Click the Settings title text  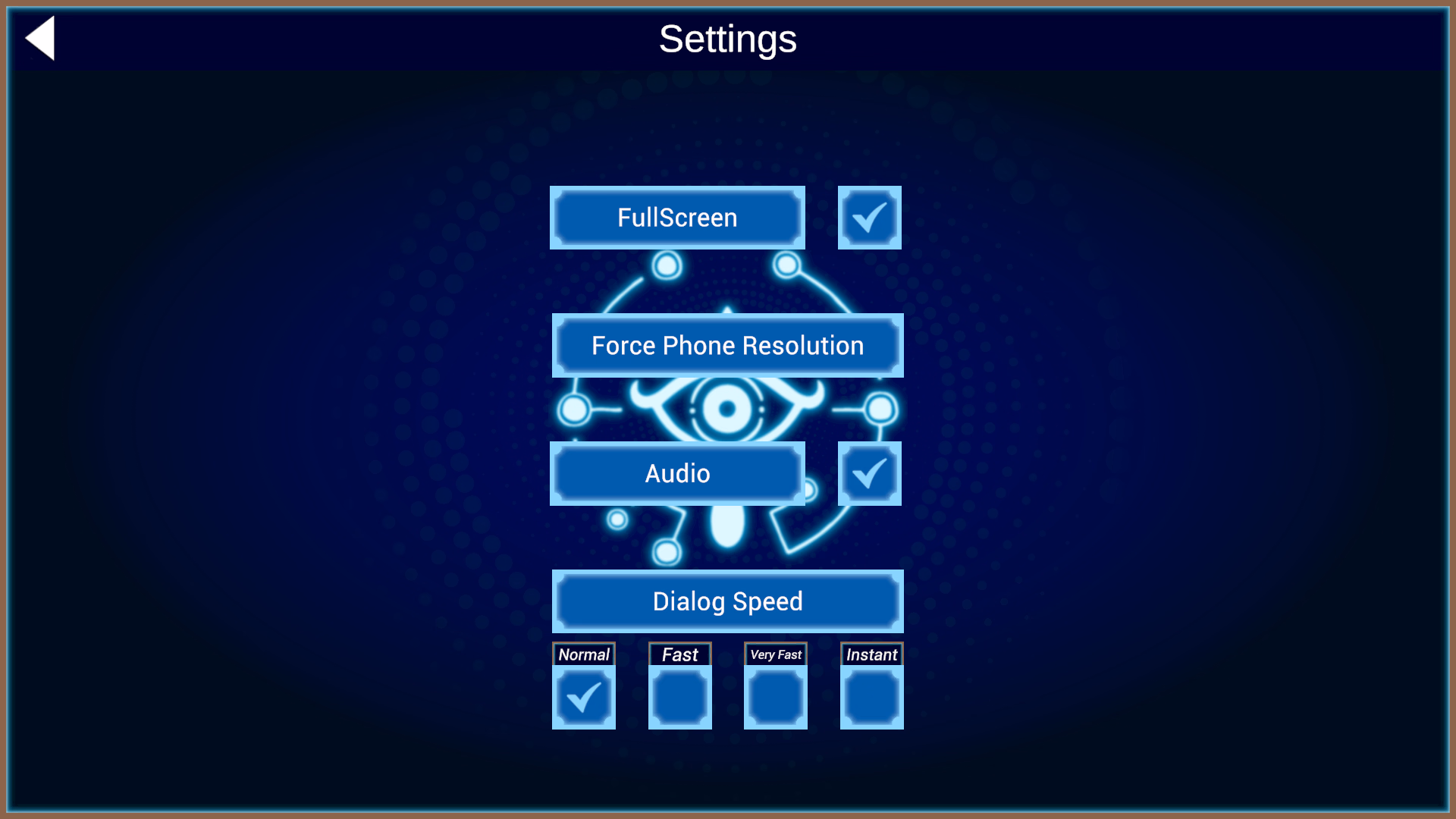(x=728, y=39)
